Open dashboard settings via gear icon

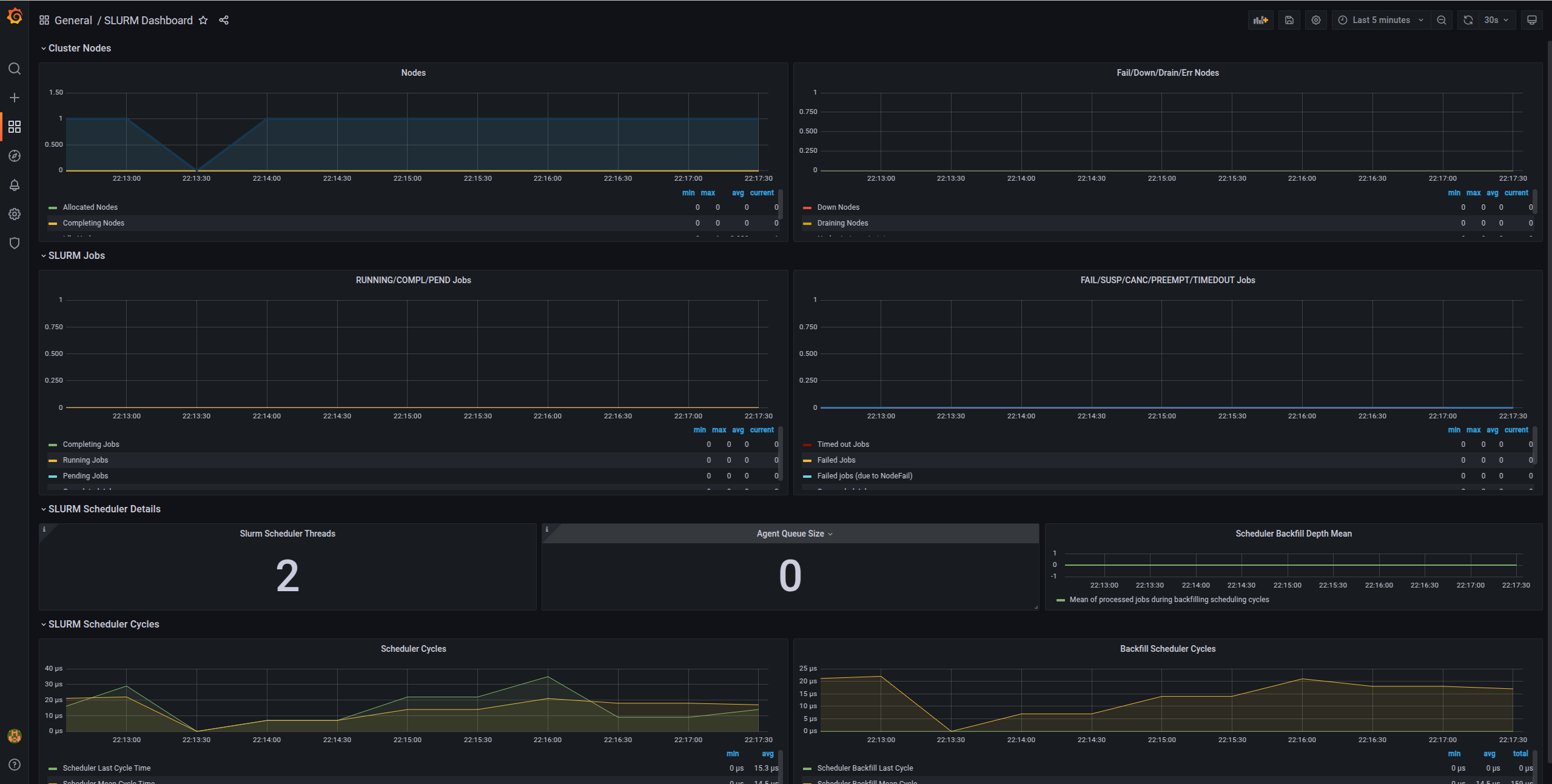[x=1315, y=20]
